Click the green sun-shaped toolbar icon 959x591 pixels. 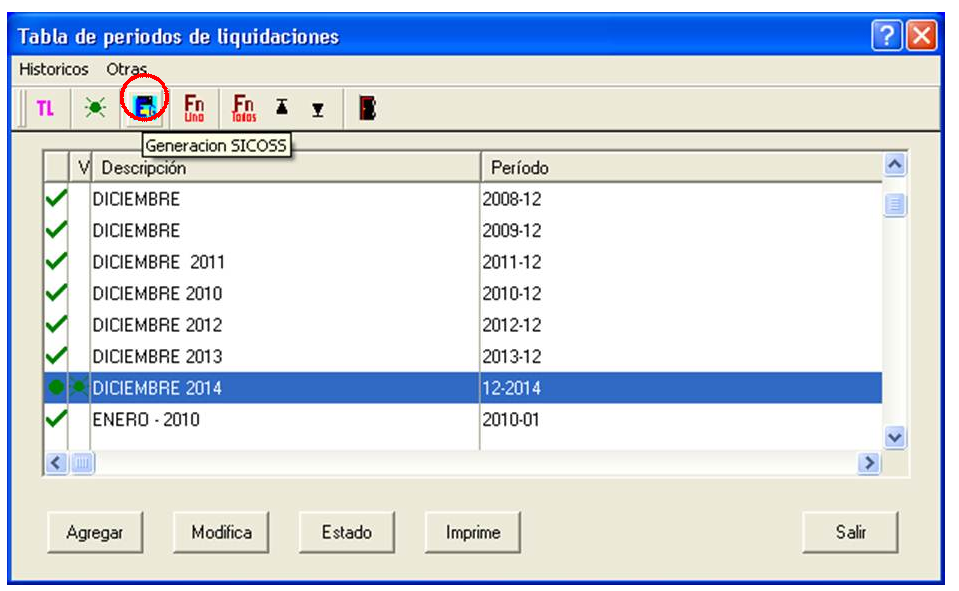[95, 108]
